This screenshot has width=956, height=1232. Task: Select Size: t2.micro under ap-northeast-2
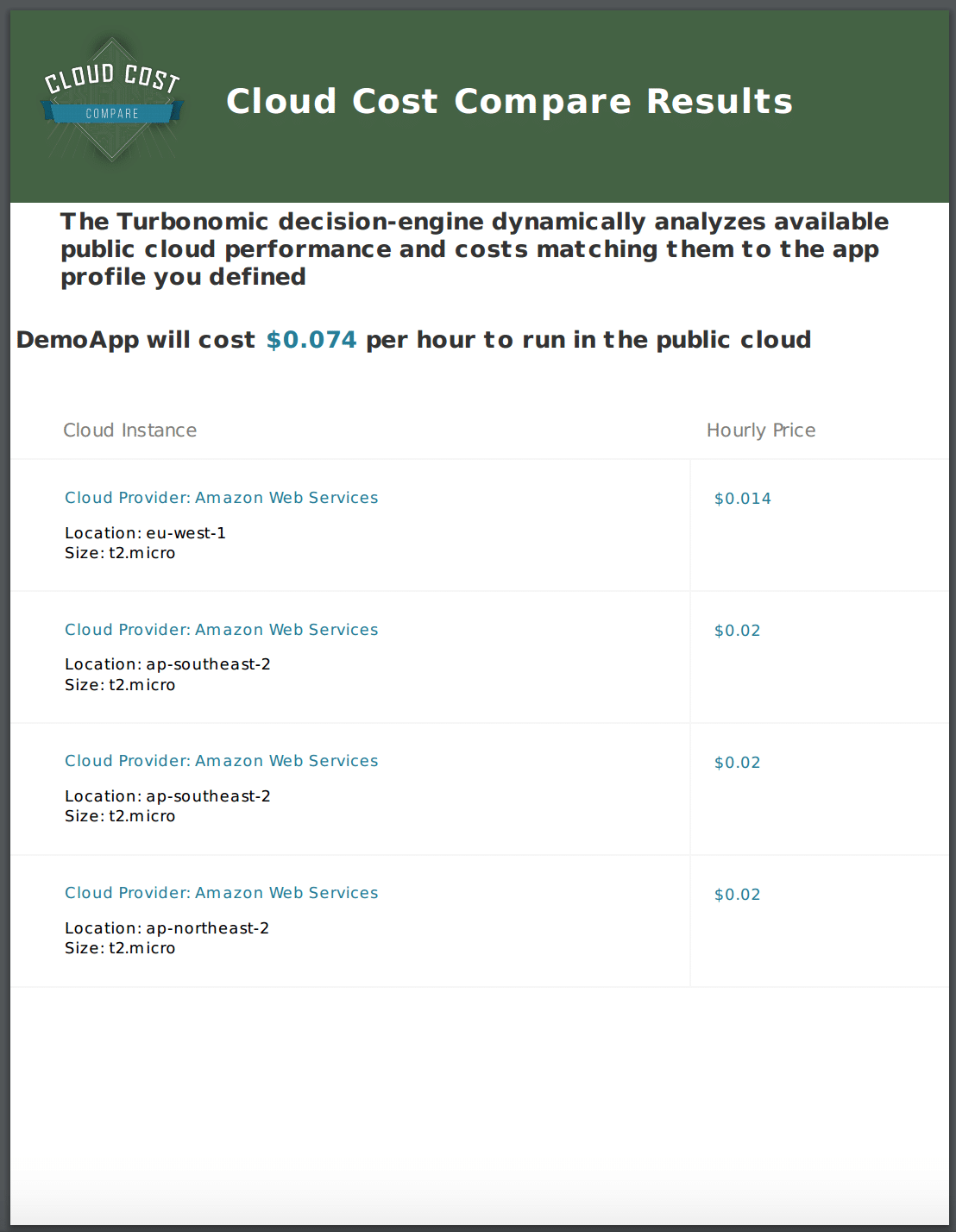pyautogui.click(x=120, y=948)
